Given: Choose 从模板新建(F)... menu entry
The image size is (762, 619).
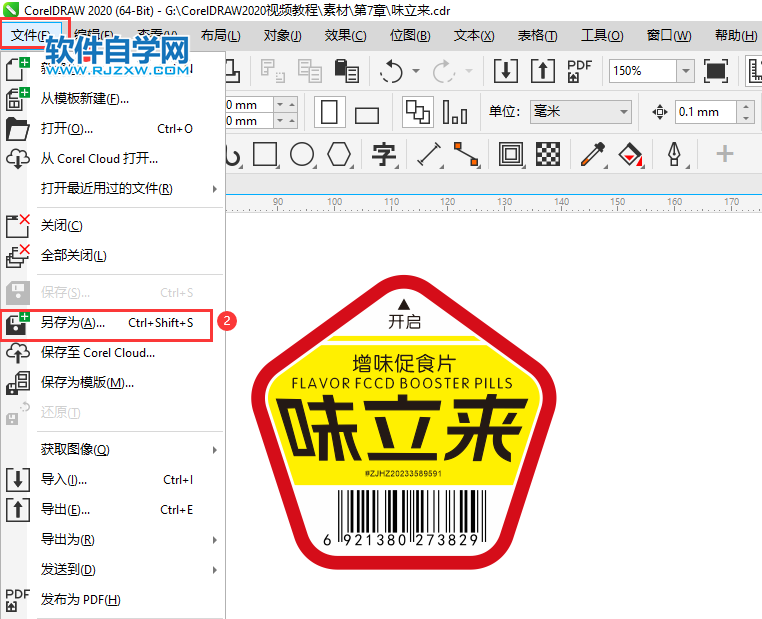Looking at the screenshot, I should tap(113, 99).
